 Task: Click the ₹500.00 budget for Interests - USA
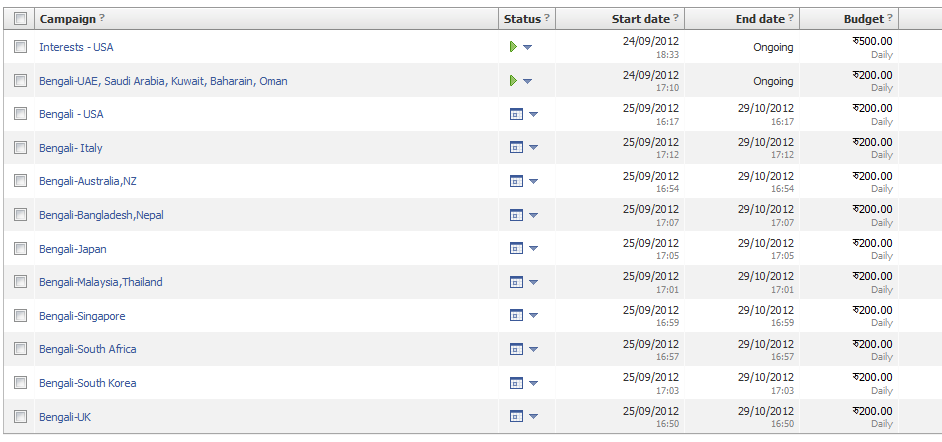[x=872, y=41]
